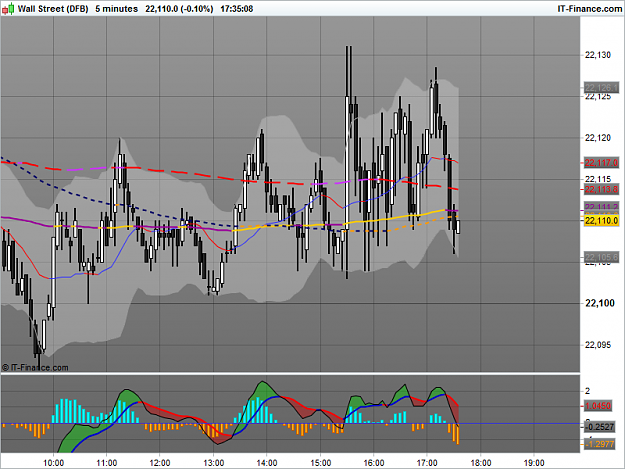Click the 19:00 time axis label
625x469 pixels.
pyautogui.click(x=534, y=463)
